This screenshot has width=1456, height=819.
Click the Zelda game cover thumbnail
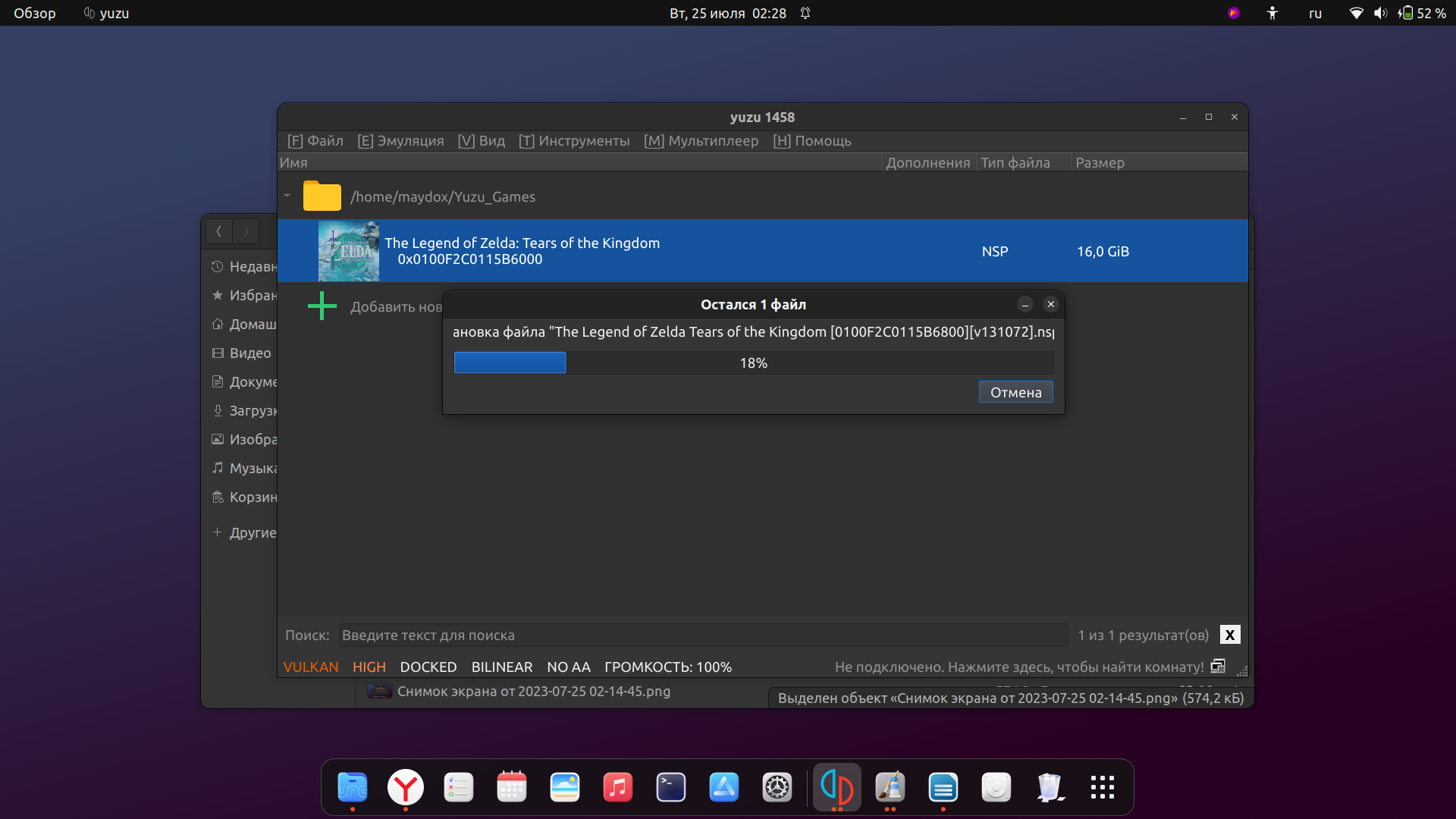(x=349, y=251)
